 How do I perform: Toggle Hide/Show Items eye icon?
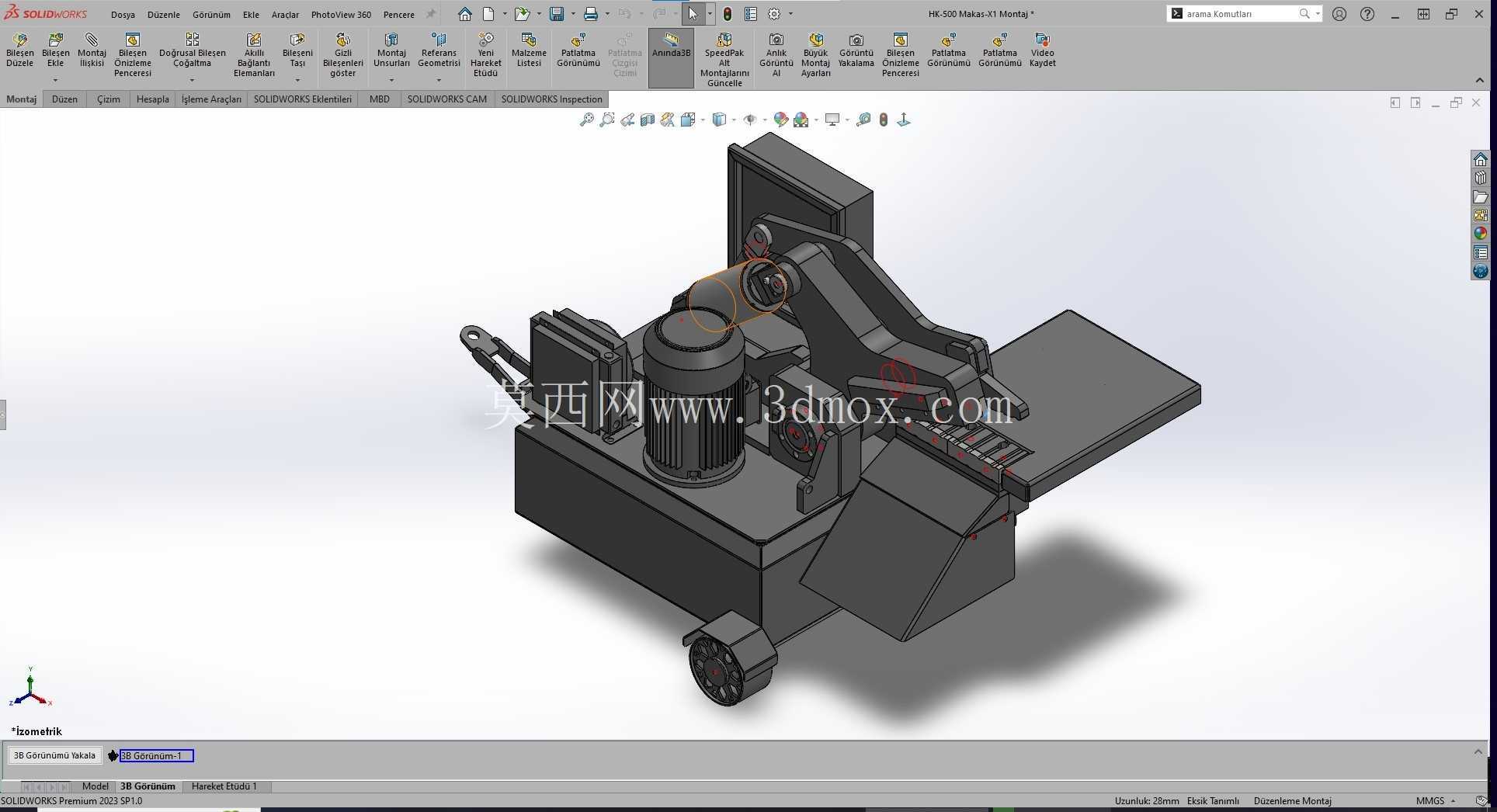tap(749, 120)
